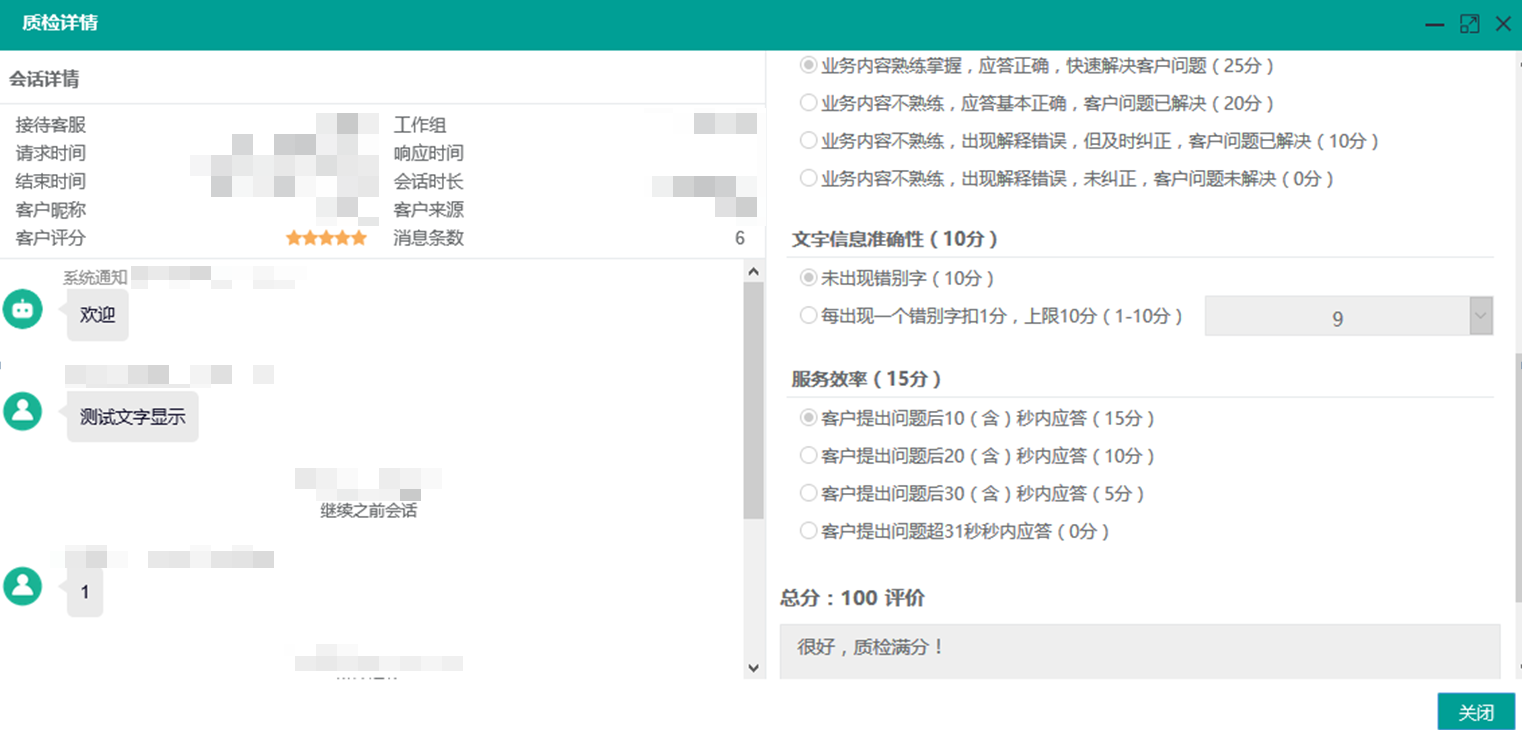
Task: Click the 结束时间 field label
Action: pyautogui.click(x=51, y=181)
